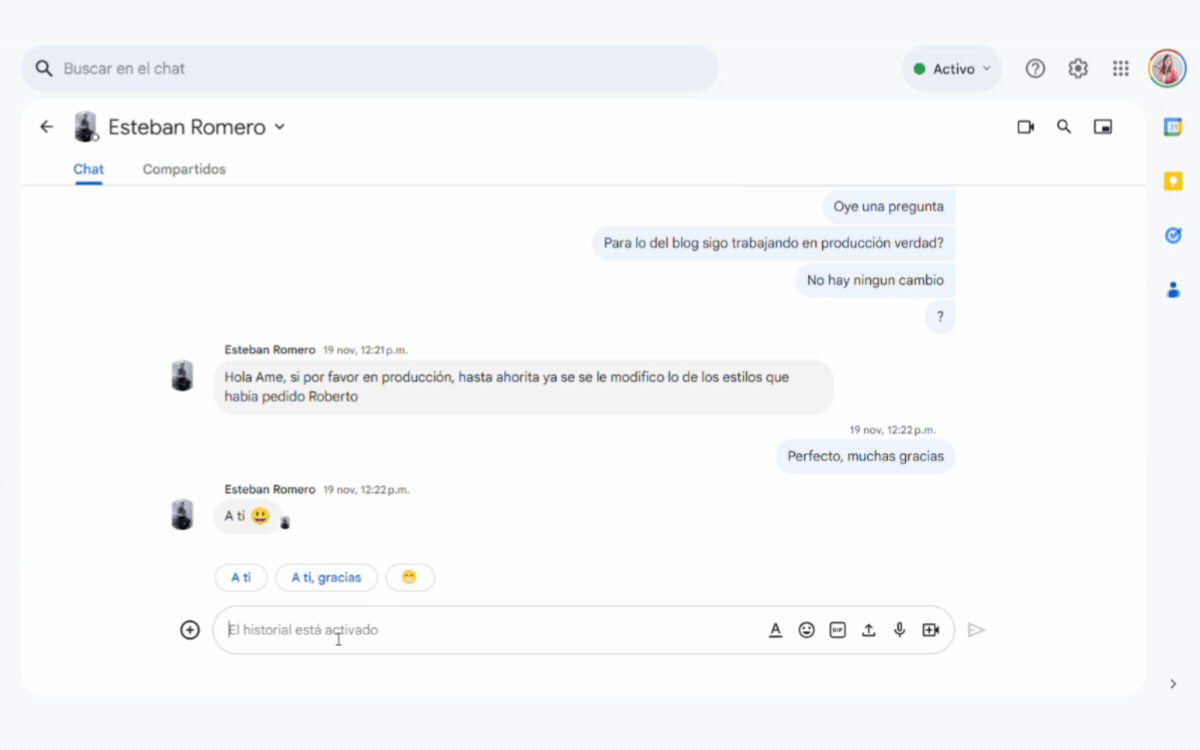Click the avatar beside the "Hola Ame" message

182,376
